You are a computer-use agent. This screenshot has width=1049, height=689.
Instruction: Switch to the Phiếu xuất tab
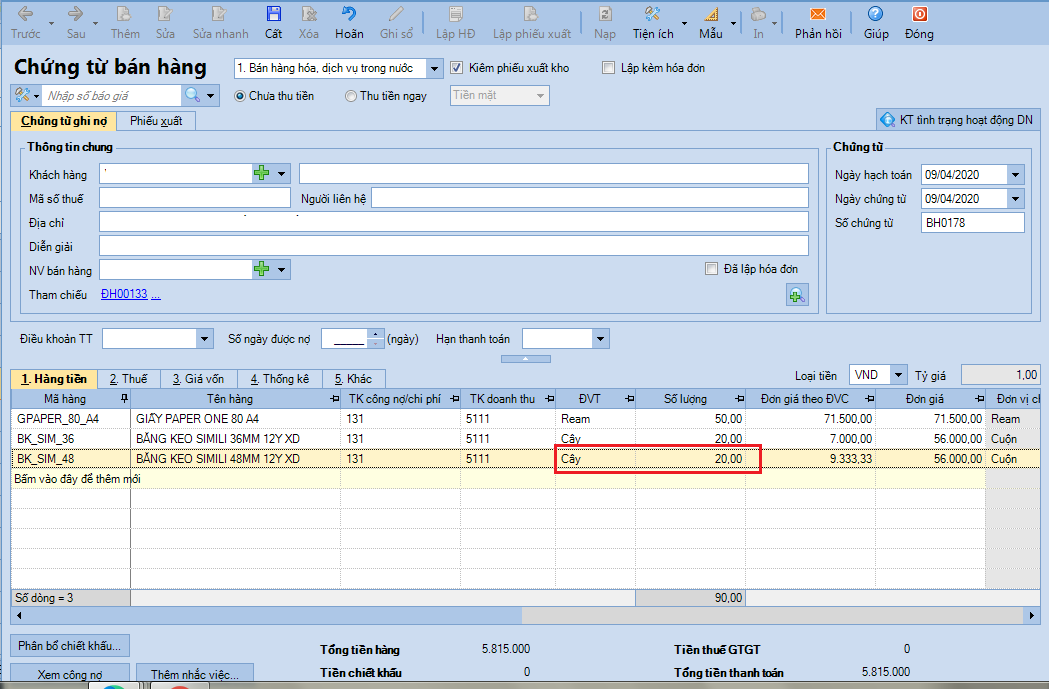(155, 121)
